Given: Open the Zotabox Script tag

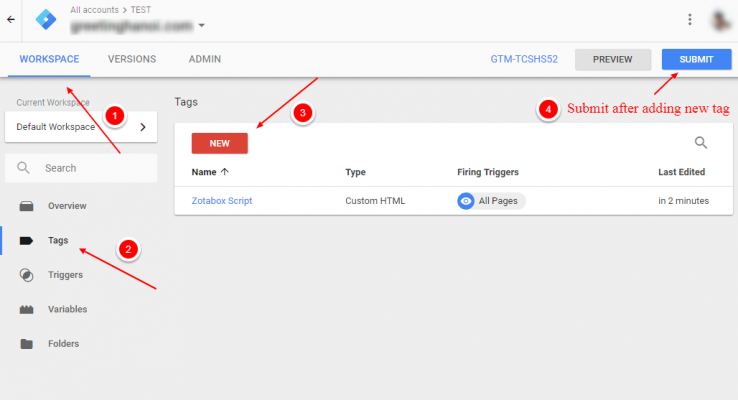Looking at the screenshot, I should (x=221, y=201).
